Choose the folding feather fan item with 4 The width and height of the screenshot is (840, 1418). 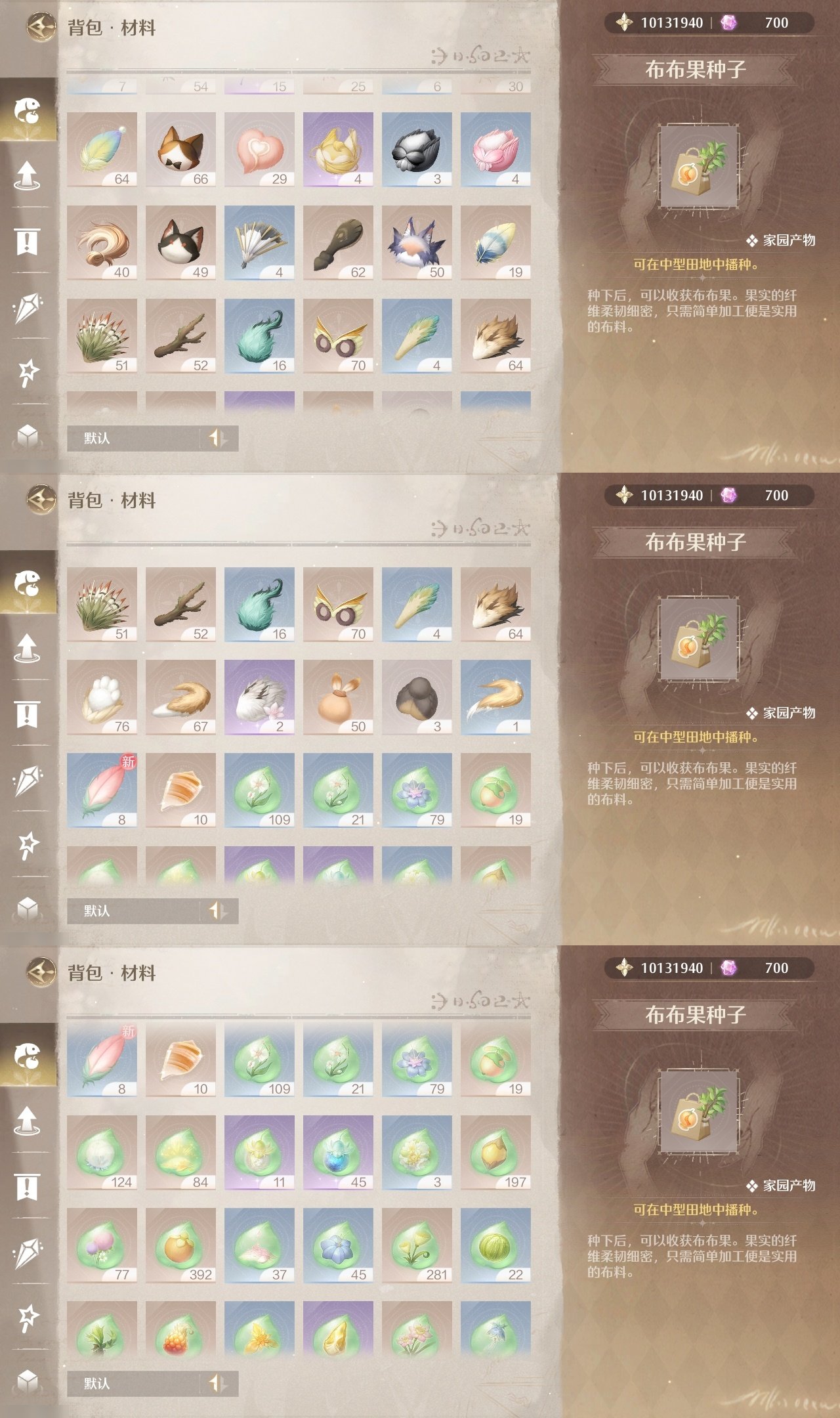[x=259, y=243]
